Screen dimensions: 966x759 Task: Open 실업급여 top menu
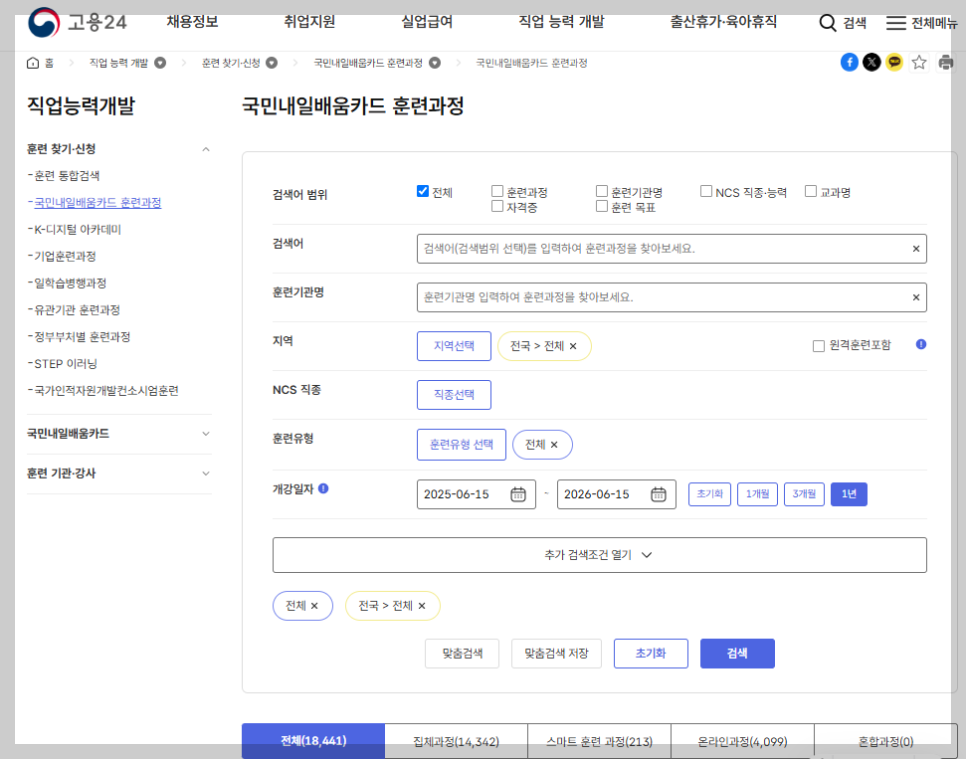coord(427,22)
